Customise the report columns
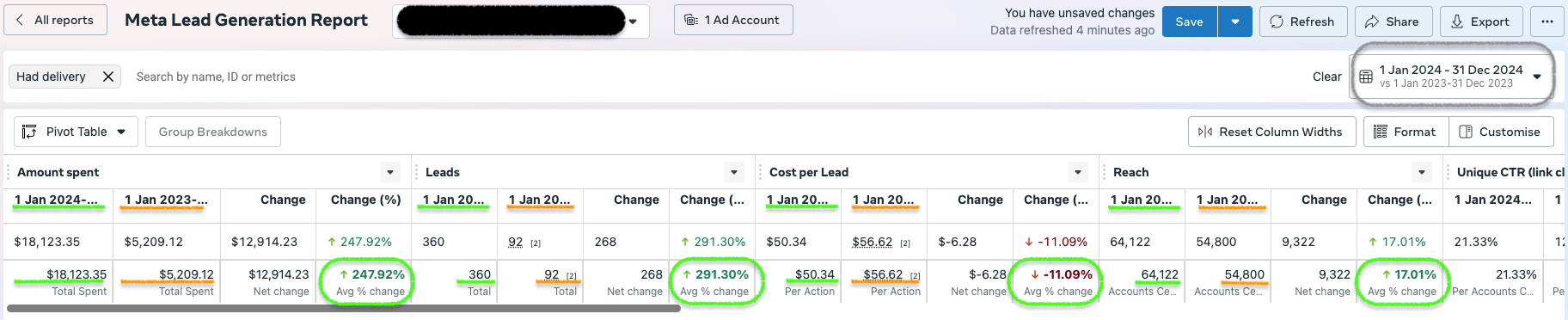 tap(1501, 132)
